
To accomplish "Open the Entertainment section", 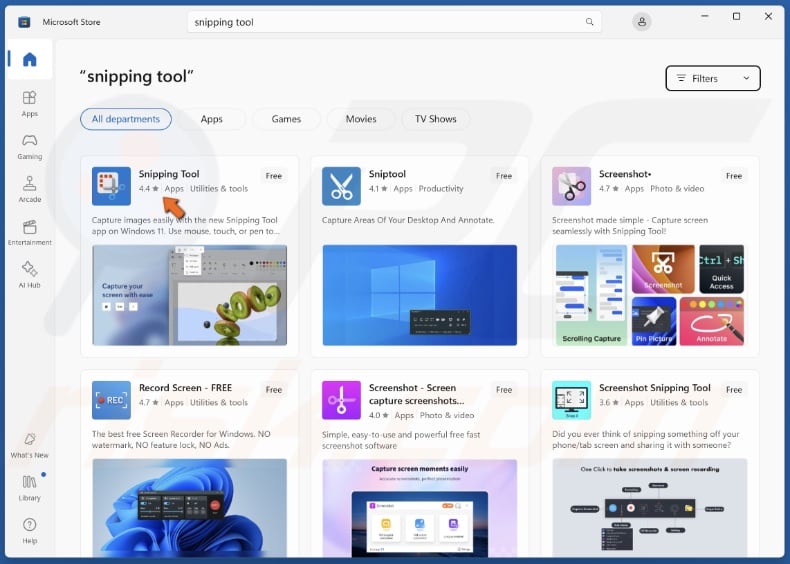I will 30,232.
